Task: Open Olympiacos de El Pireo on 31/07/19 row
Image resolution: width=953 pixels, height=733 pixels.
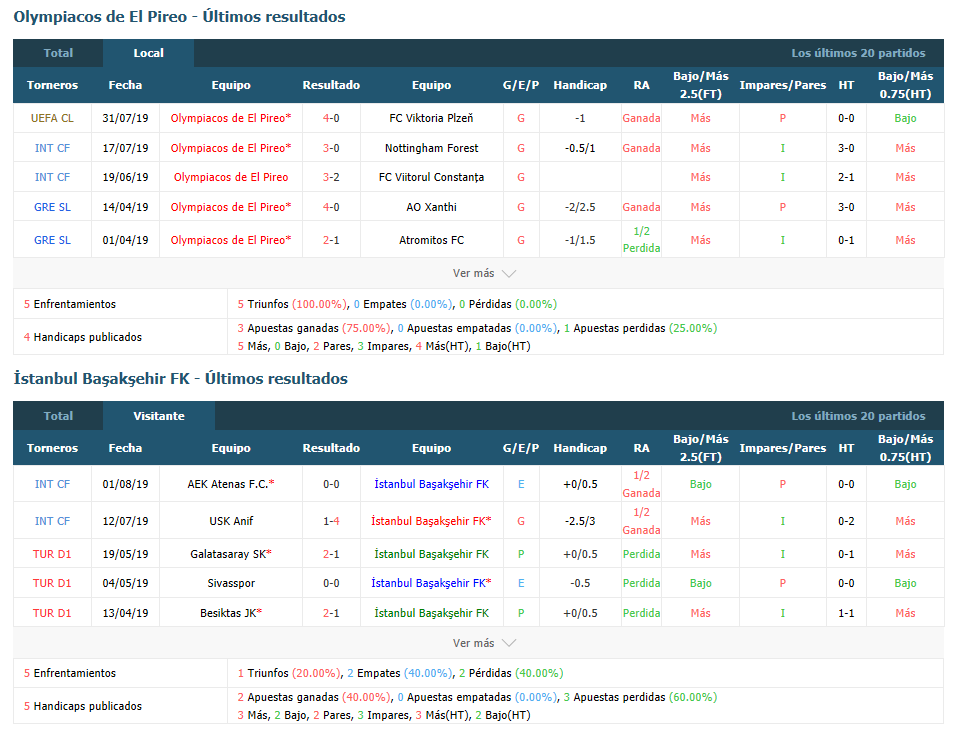Action: (231, 118)
